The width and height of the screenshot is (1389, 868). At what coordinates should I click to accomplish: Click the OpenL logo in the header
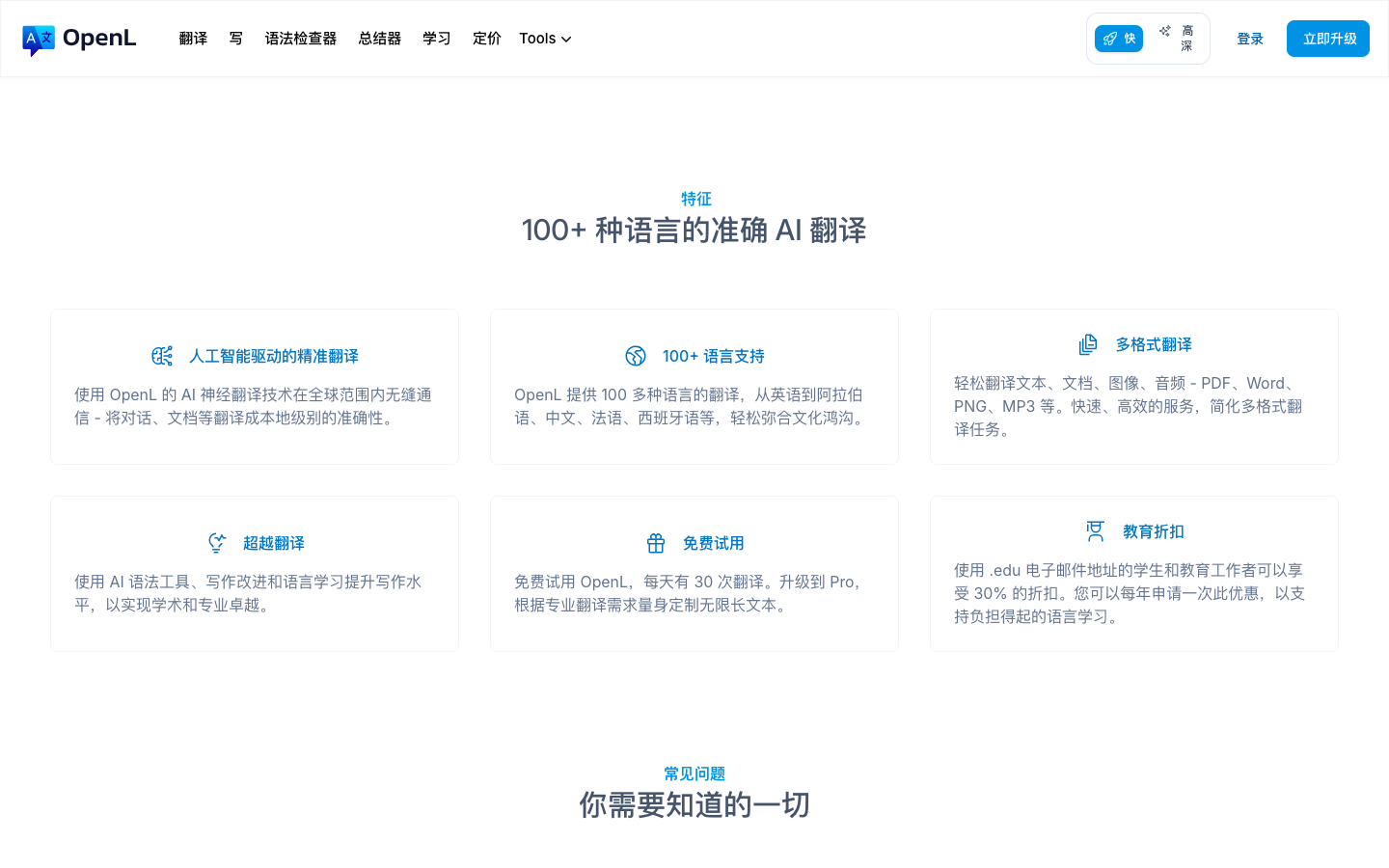pos(79,39)
